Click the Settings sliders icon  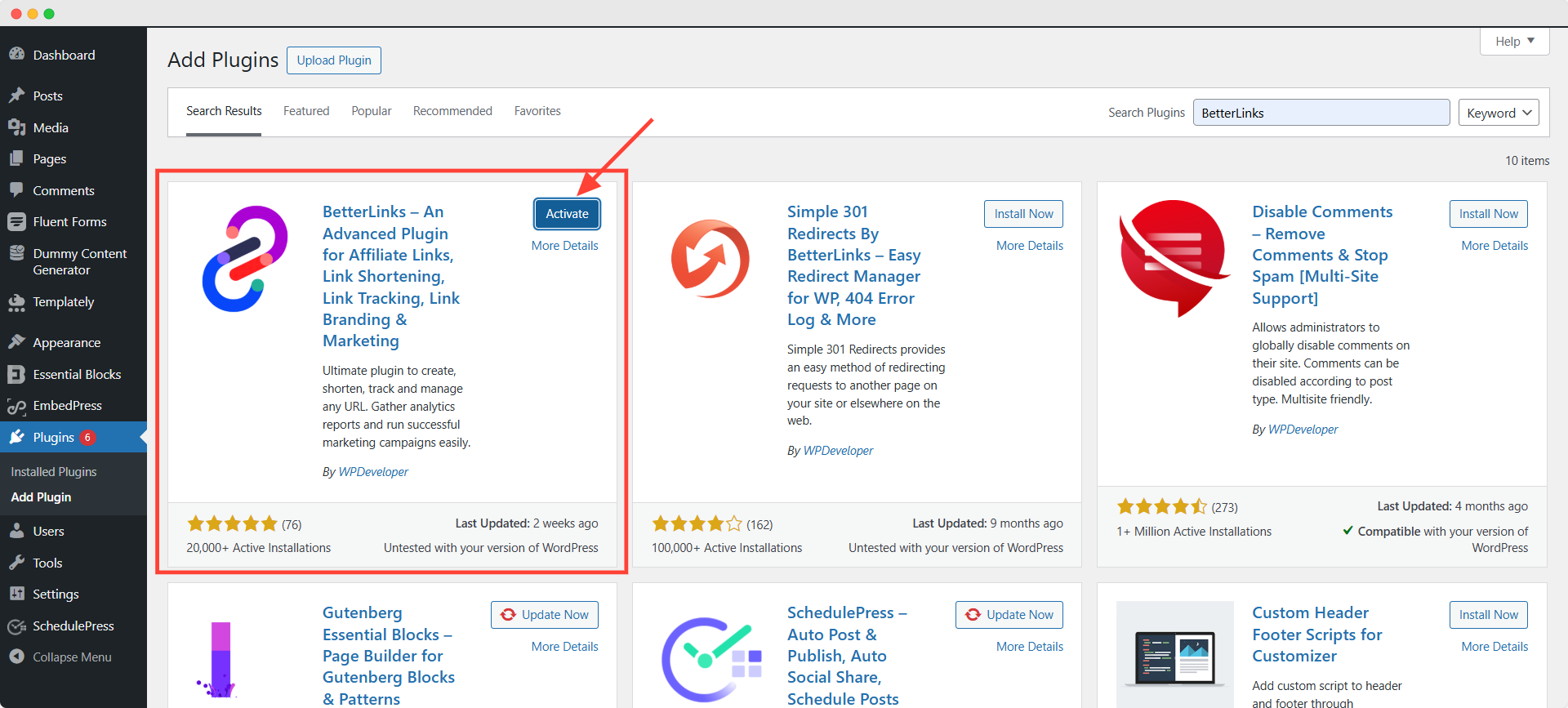pos(16,594)
